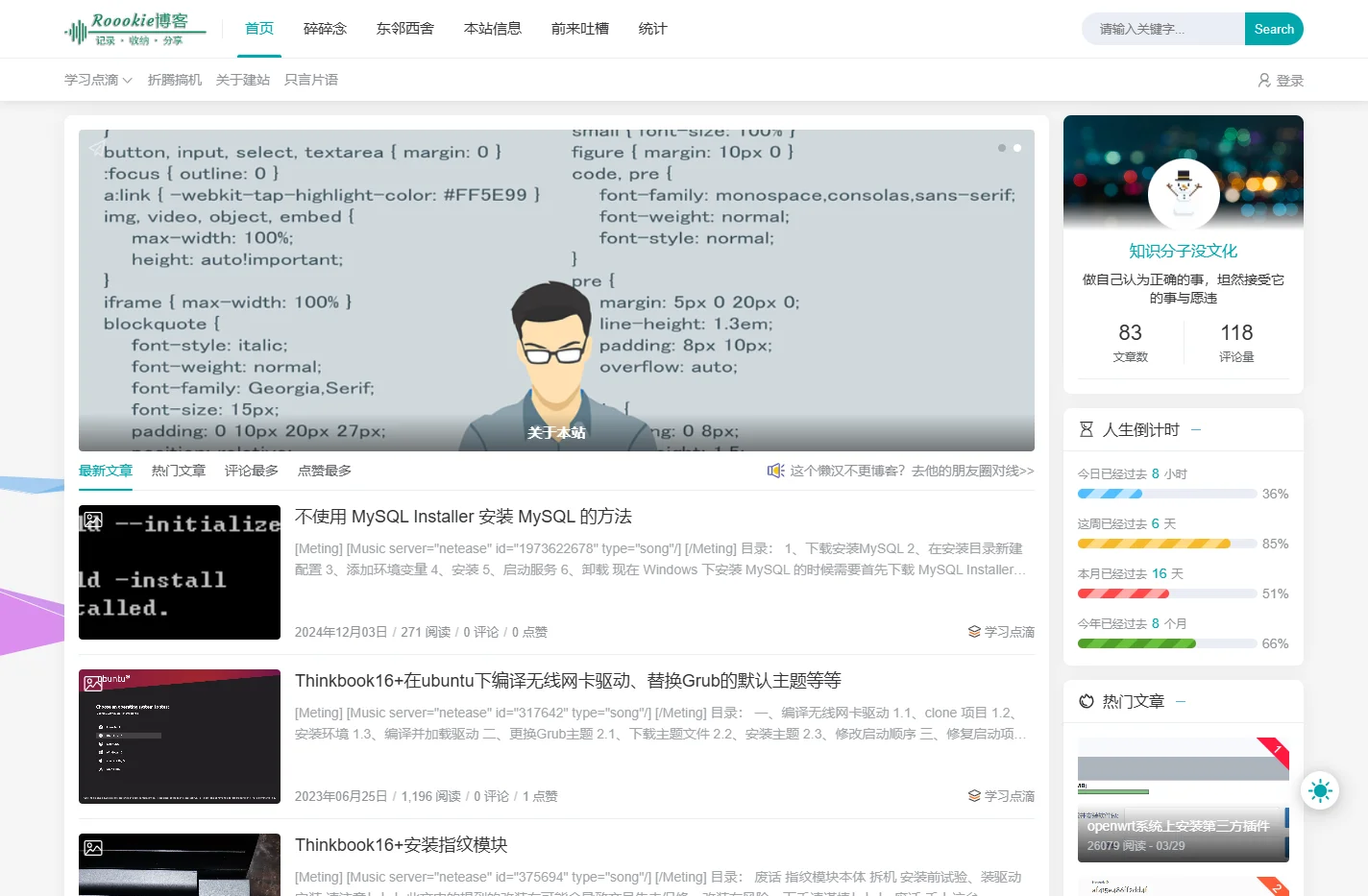Click image icon on fingerprint post thumbnail

[93, 848]
